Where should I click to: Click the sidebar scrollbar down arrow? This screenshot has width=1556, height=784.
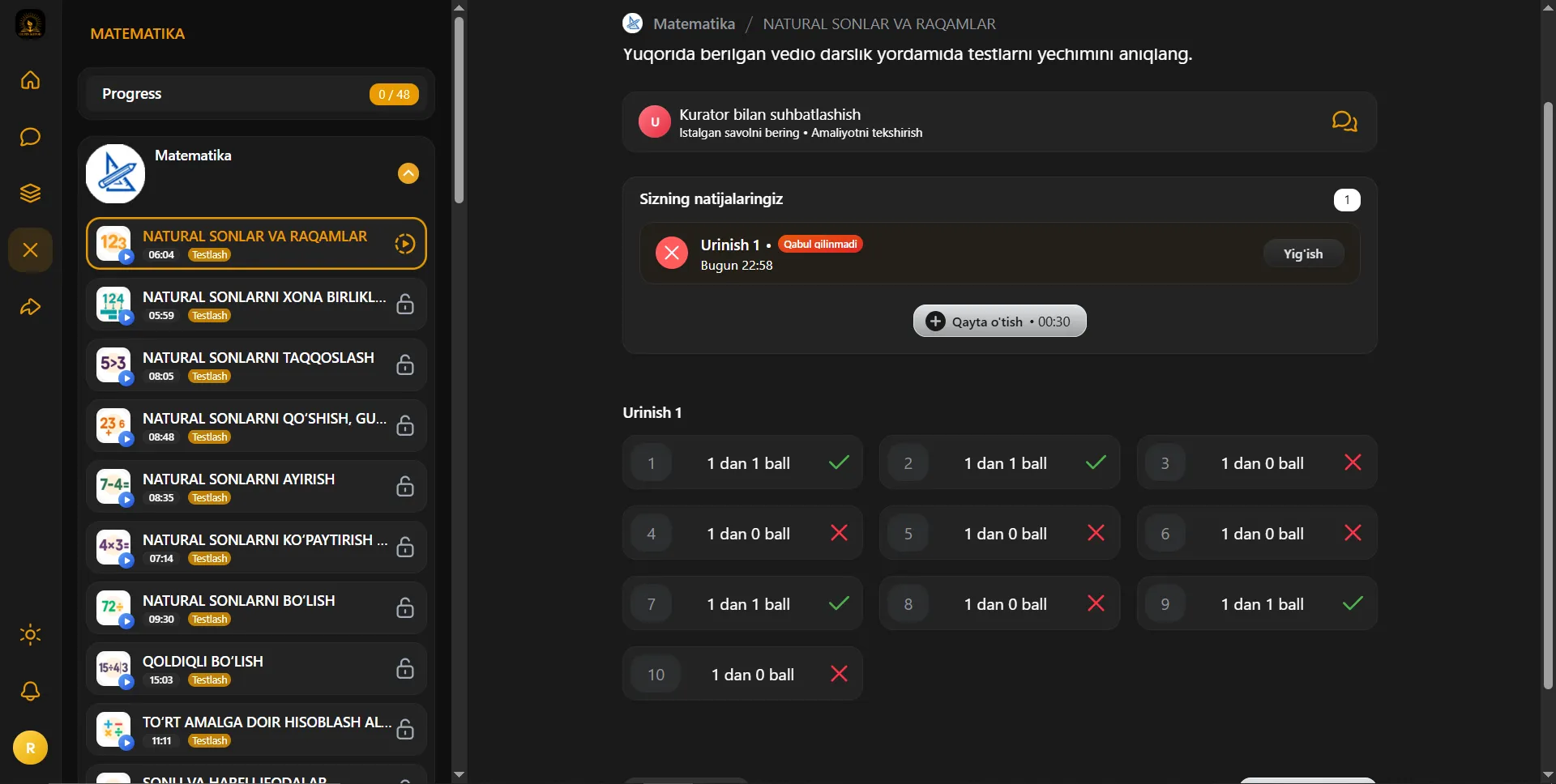point(459,775)
